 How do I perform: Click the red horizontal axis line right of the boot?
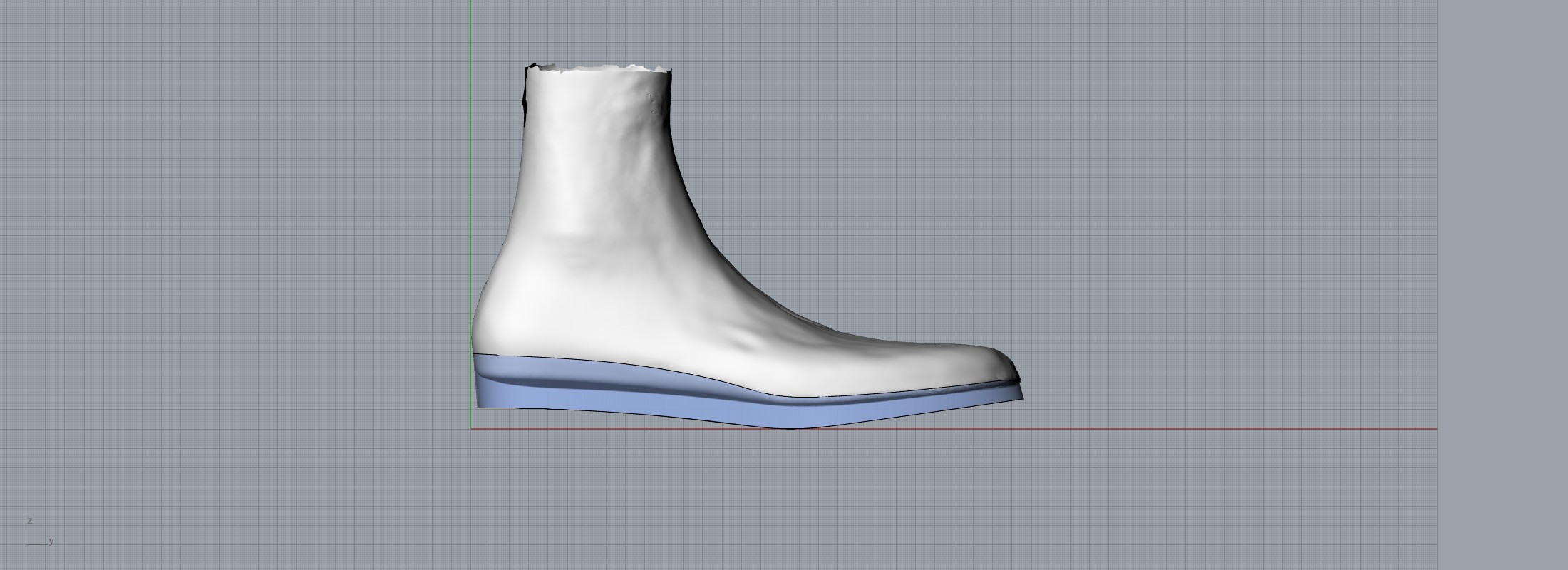[x=1212, y=429]
